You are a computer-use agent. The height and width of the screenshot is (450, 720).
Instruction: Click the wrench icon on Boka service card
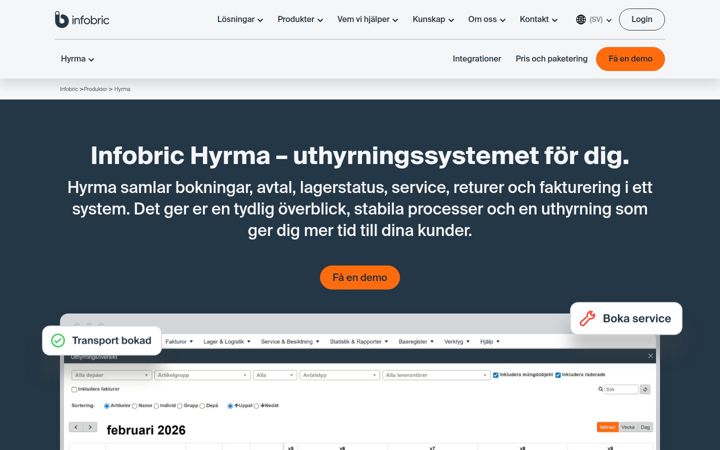(587, 318)
